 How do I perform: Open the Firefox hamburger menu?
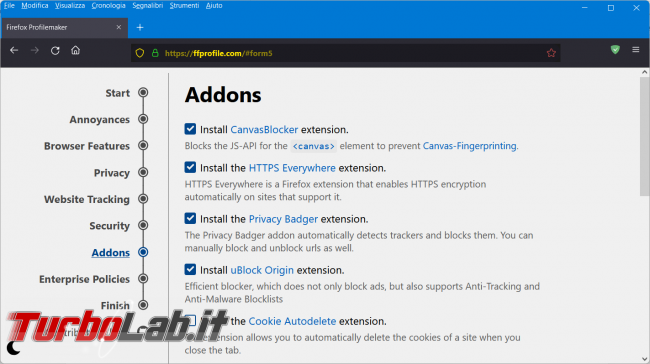636,50
